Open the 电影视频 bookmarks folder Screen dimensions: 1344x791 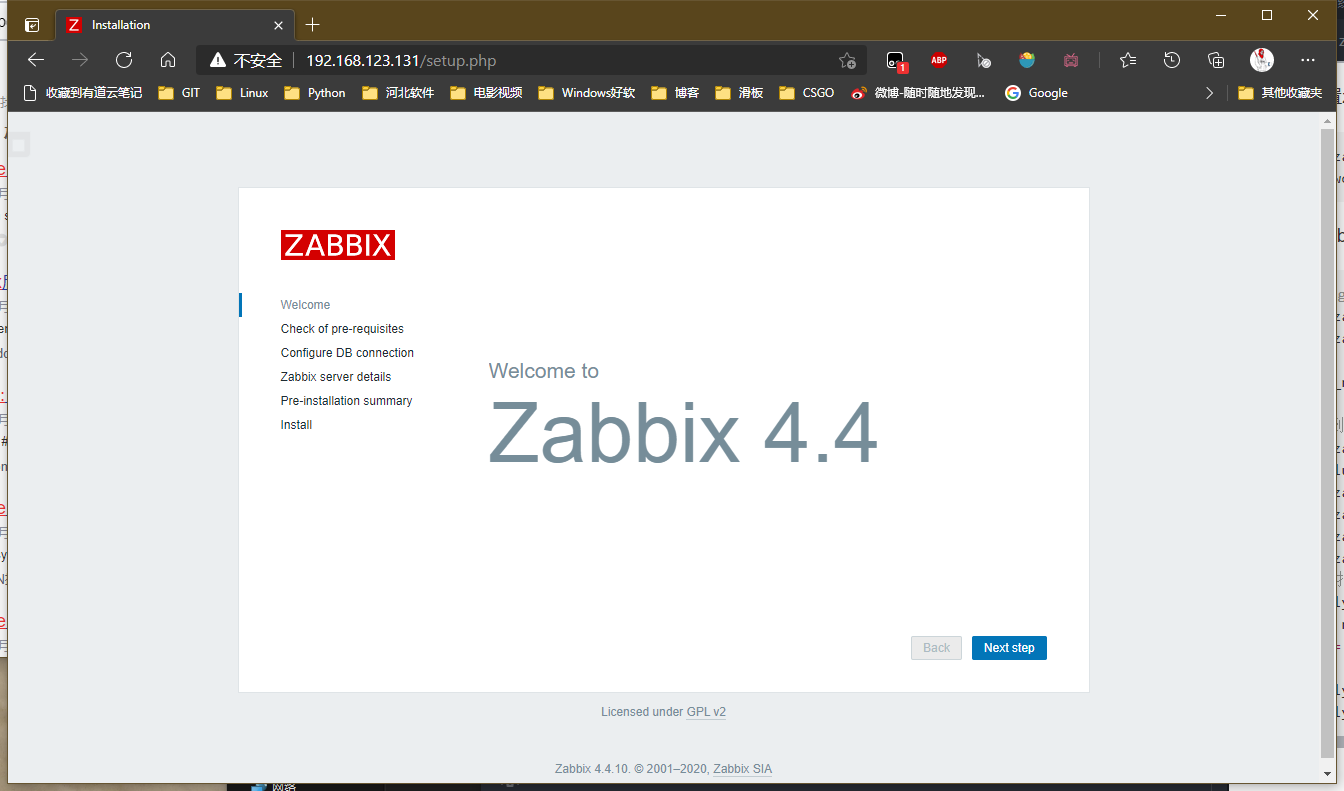486,93
